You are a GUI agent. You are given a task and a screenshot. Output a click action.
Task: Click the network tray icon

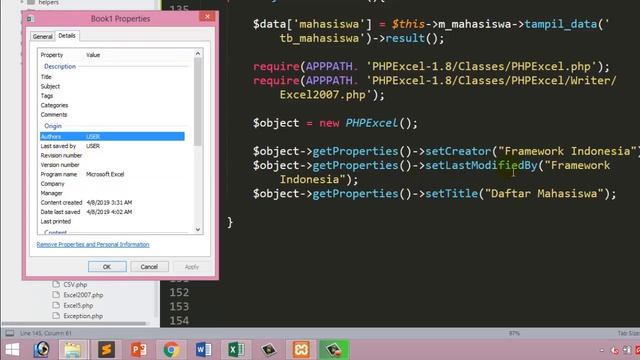(x=627, y=350)
